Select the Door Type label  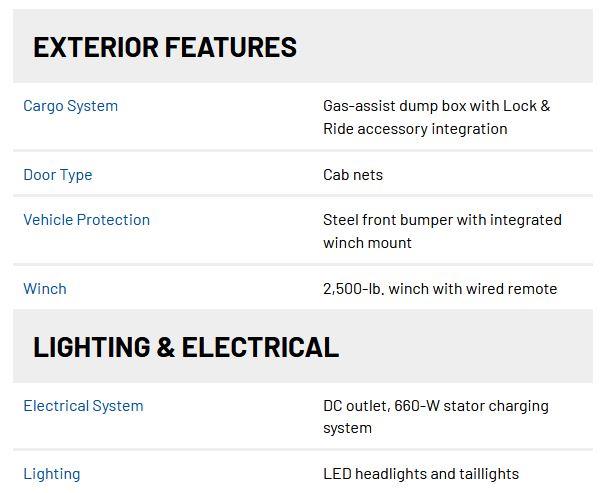(x=57, y=175)
